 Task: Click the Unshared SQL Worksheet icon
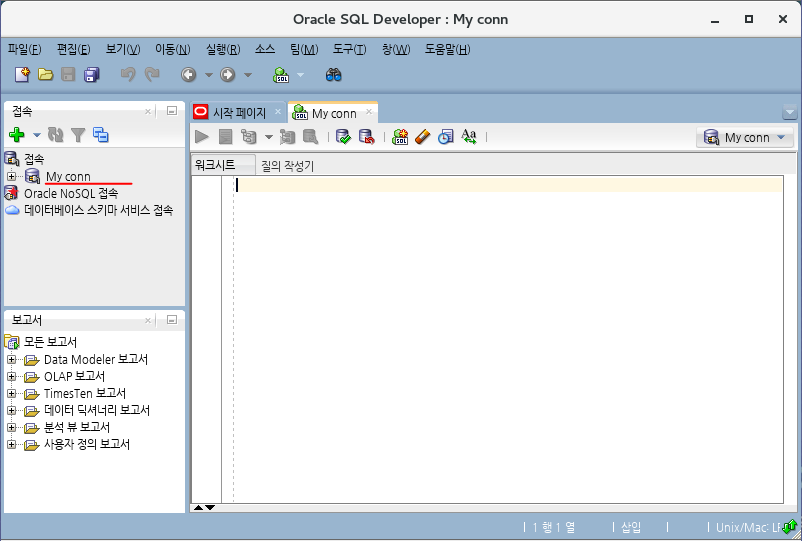[400, 137]
